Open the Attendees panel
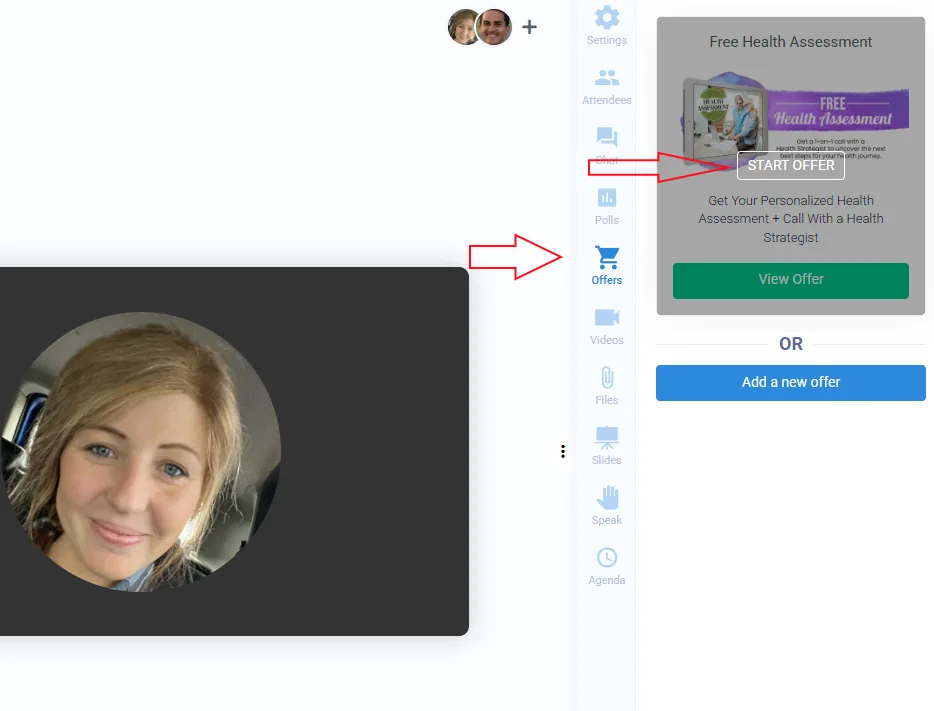Screen dimensions: 934x711 point(607,78)
